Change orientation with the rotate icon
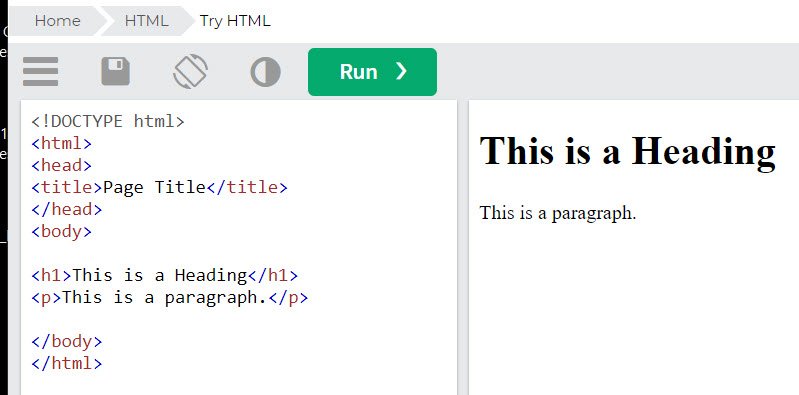Image resolution: width=799 pixels, height=395 pixels. pyautogui.click(x=190, y=71)
